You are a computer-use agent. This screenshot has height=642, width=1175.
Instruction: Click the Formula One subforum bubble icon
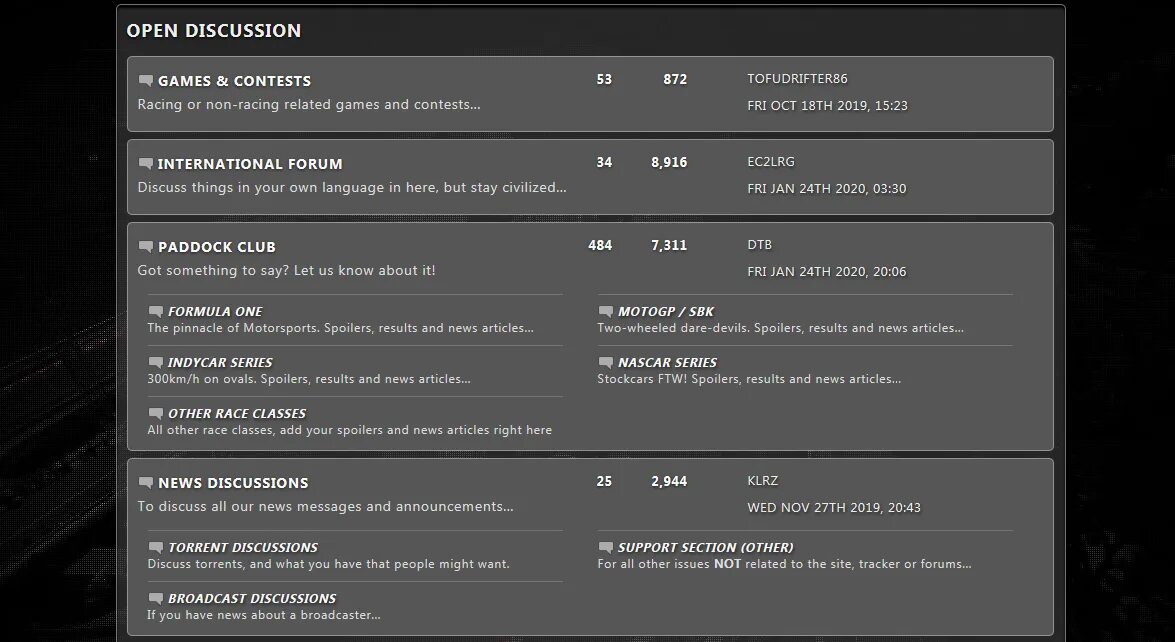(156, 312)
